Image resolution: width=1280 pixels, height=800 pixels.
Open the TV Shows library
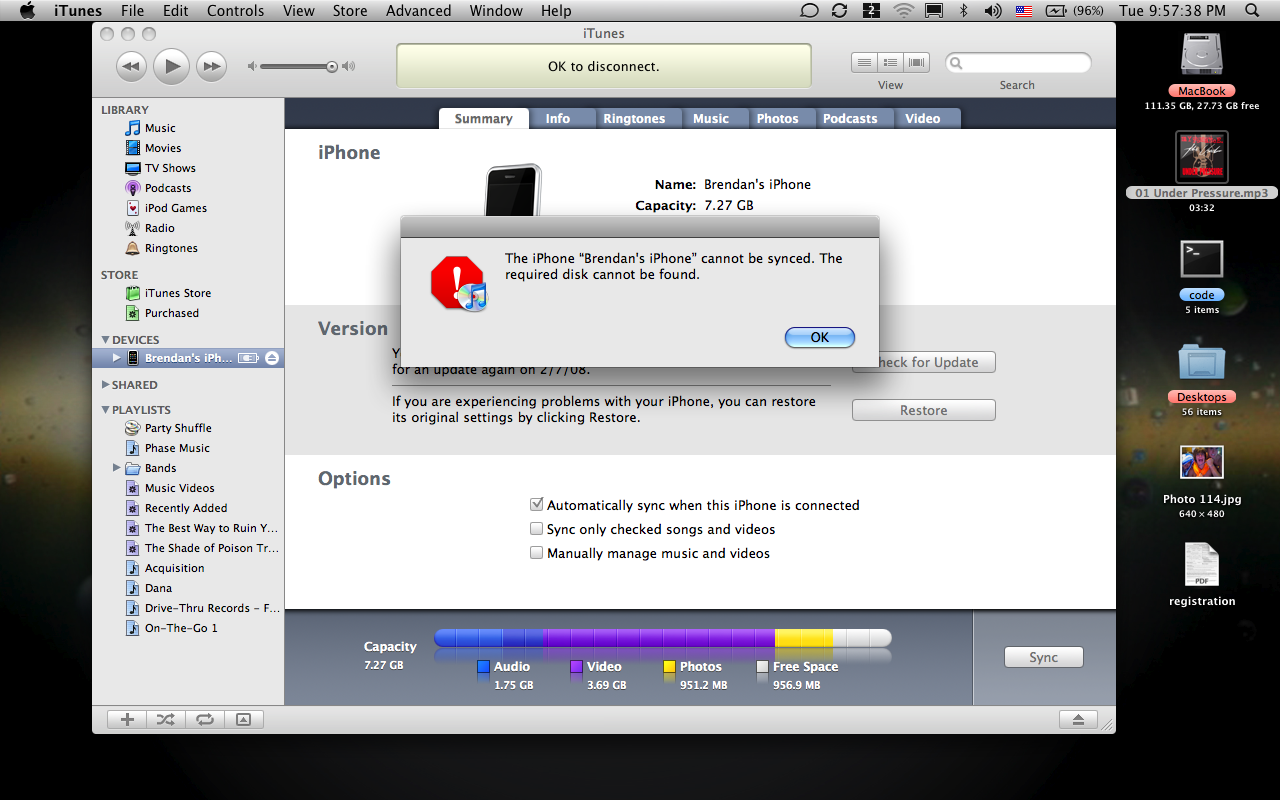pos(160,168)
